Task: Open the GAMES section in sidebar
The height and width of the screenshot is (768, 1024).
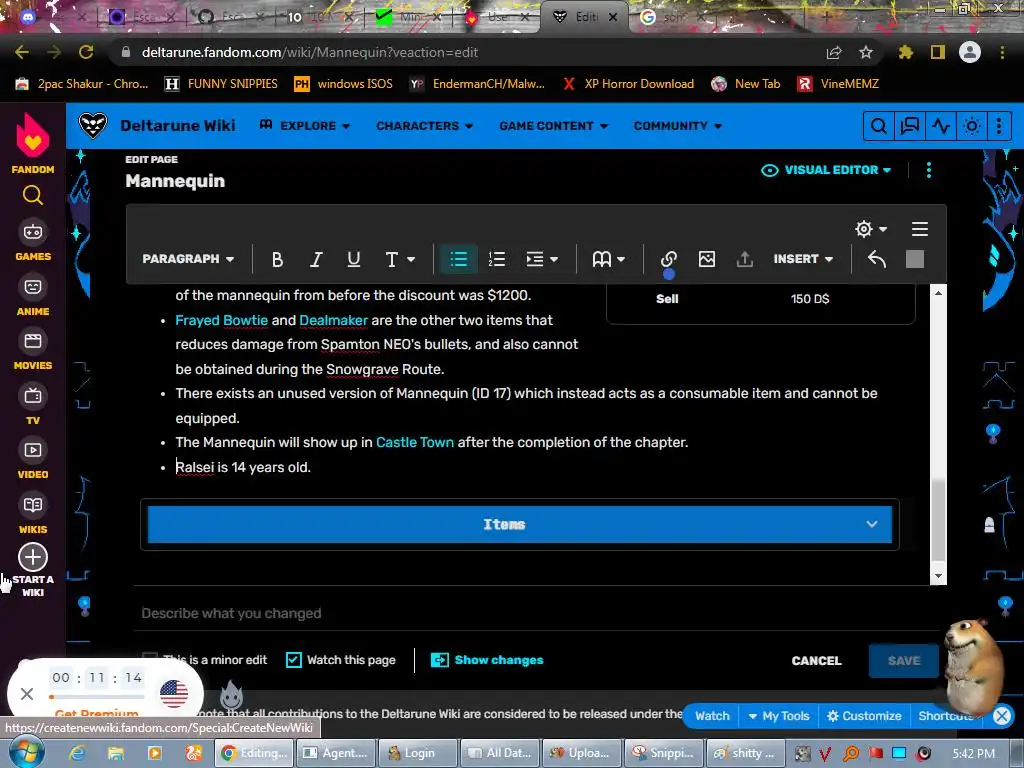Action: click(33, 240)
